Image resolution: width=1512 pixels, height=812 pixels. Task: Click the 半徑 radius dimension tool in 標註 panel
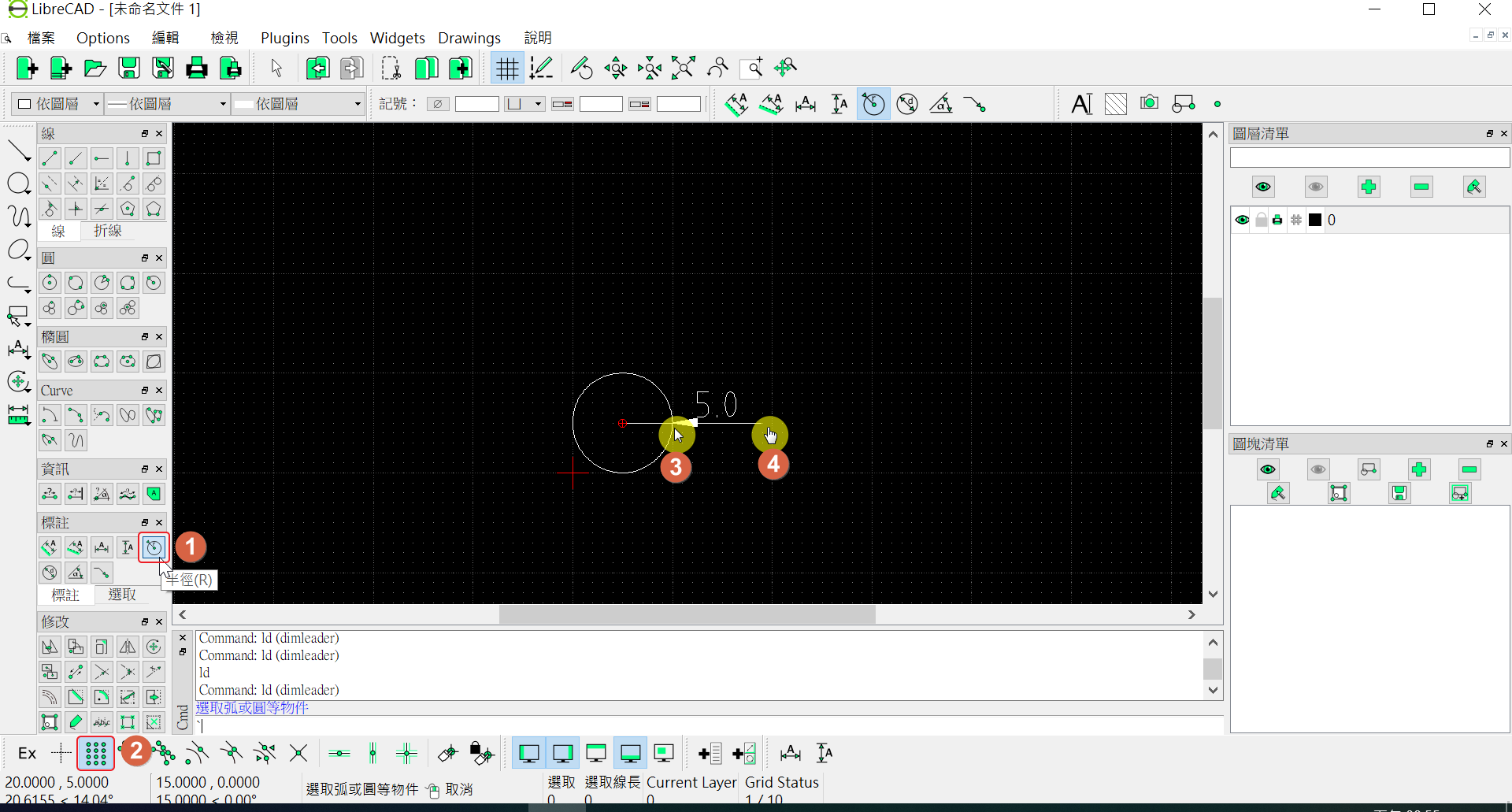pos(154,547)
